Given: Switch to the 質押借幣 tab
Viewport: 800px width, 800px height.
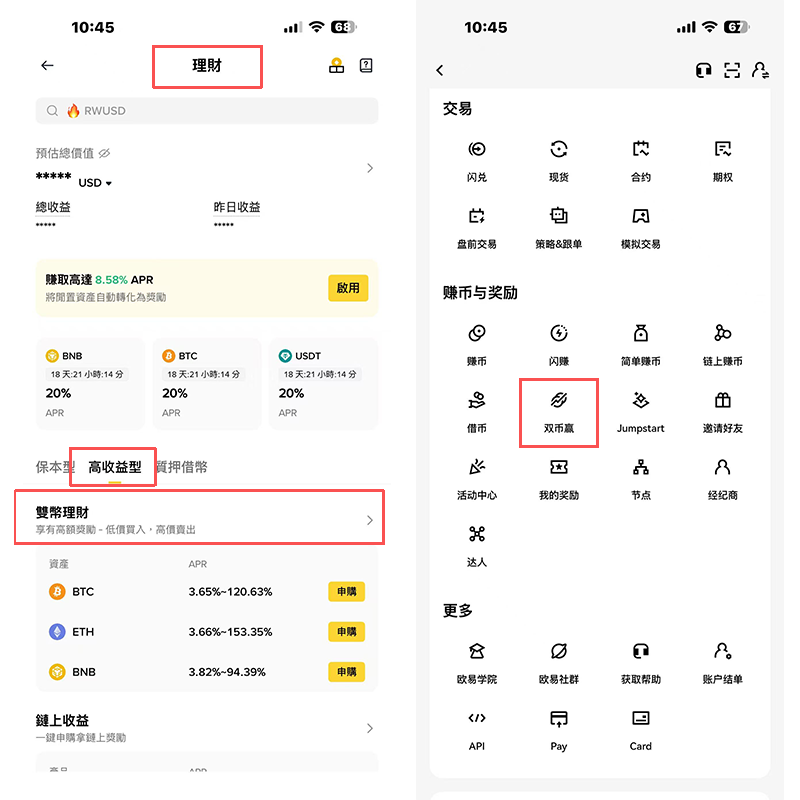Looking at the screenshot, I should click(x=182, y=467).
